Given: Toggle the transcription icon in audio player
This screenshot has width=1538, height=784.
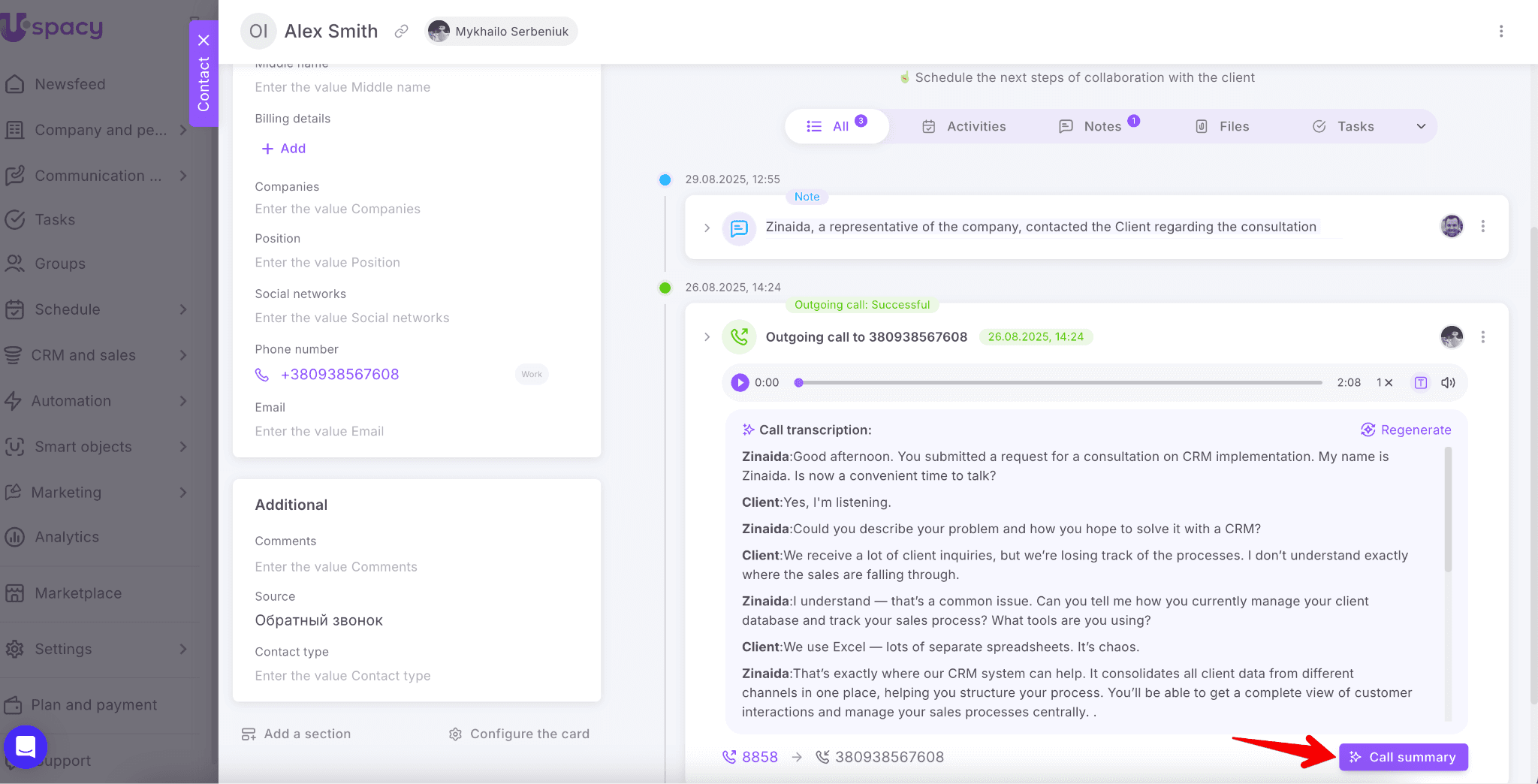Looking at the screenshot, I should 1420,382.
